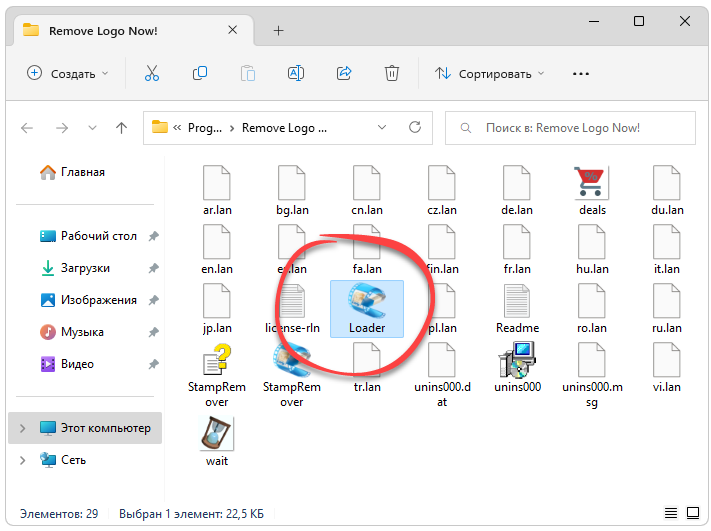Expand hidden breadcrumb path chevrons
Image resolution: width=711 pixels, height=531 pixels.
click(x=177, y=128)
